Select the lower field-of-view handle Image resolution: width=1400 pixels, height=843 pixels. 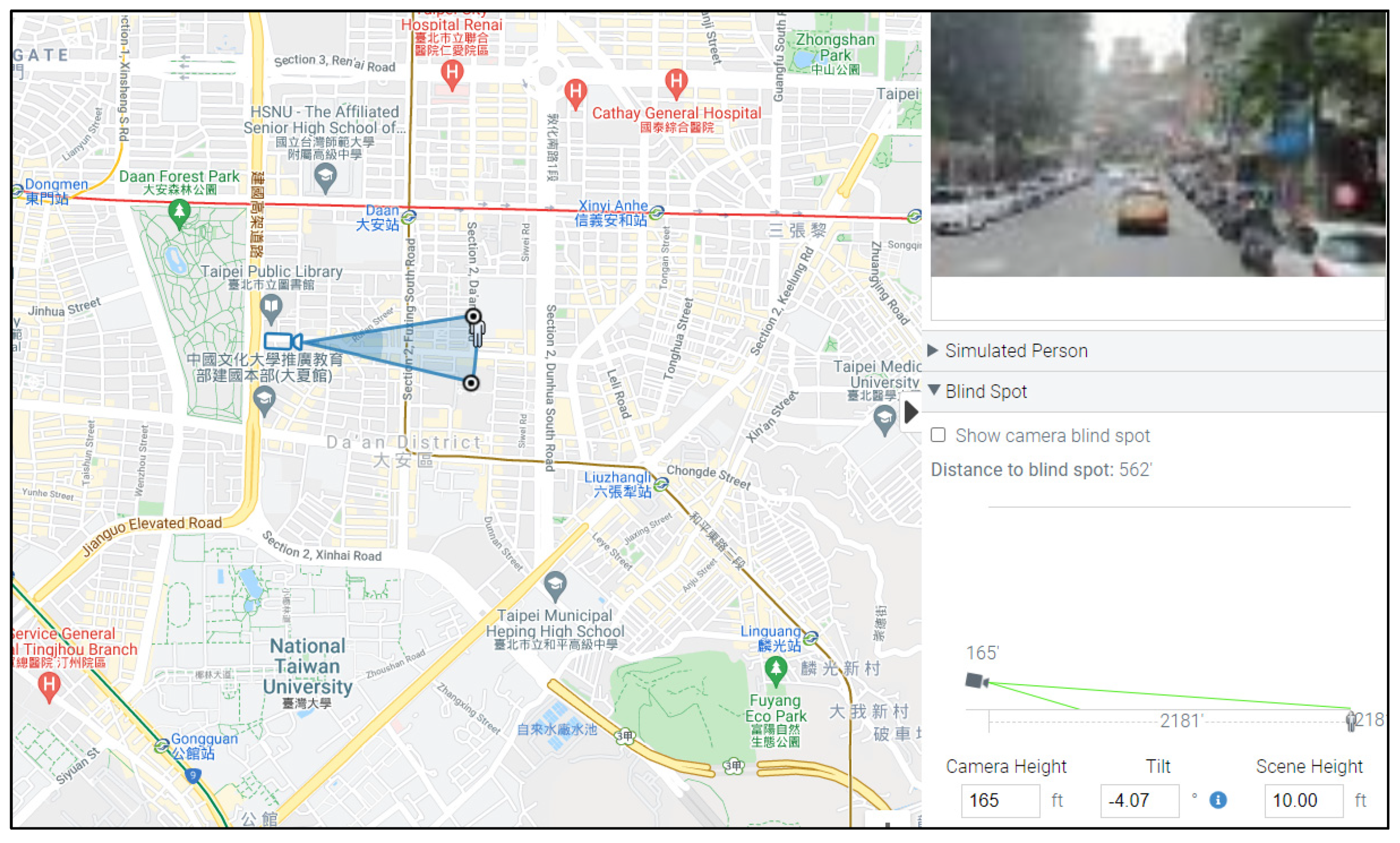470,383
